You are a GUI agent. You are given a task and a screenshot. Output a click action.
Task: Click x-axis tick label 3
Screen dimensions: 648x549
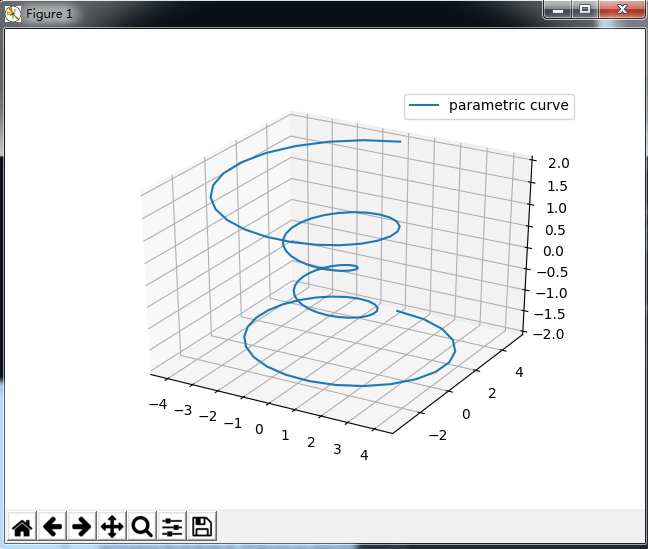(337, 449)
